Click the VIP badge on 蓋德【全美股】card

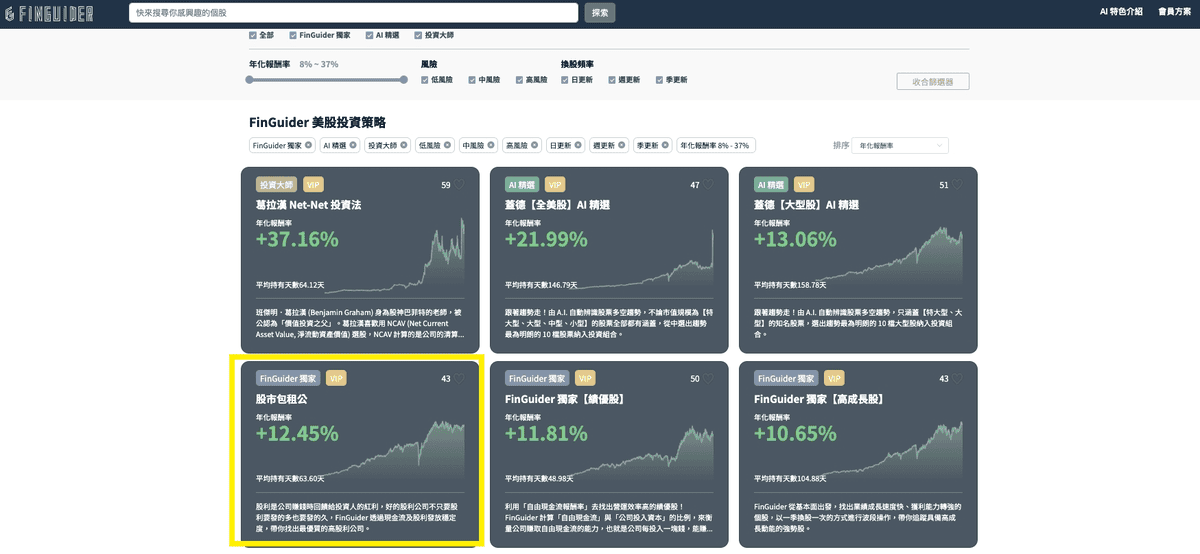coord(555,185)
